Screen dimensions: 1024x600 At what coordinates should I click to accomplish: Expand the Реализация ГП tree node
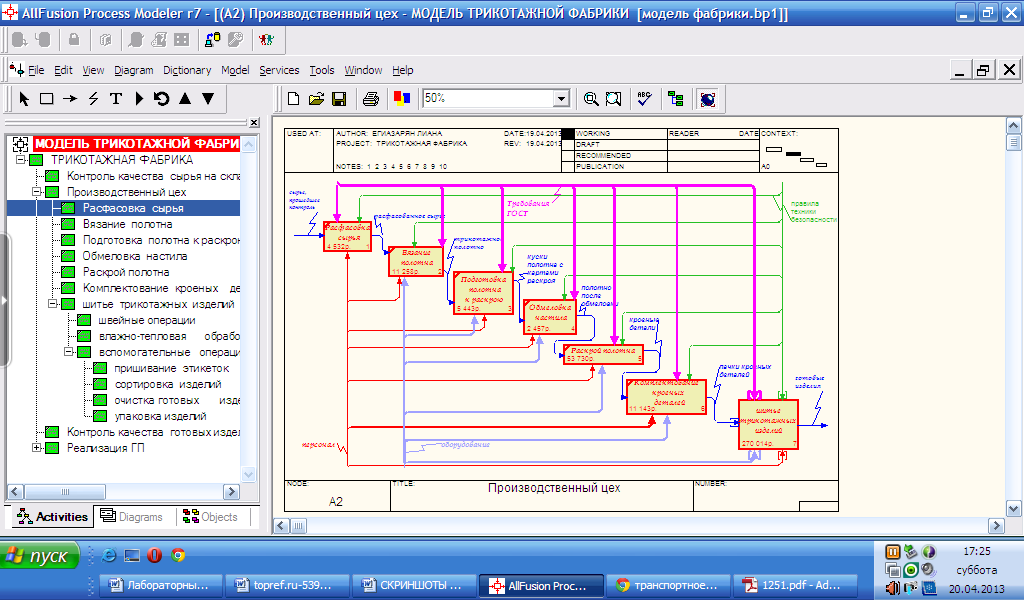point(37,448)
